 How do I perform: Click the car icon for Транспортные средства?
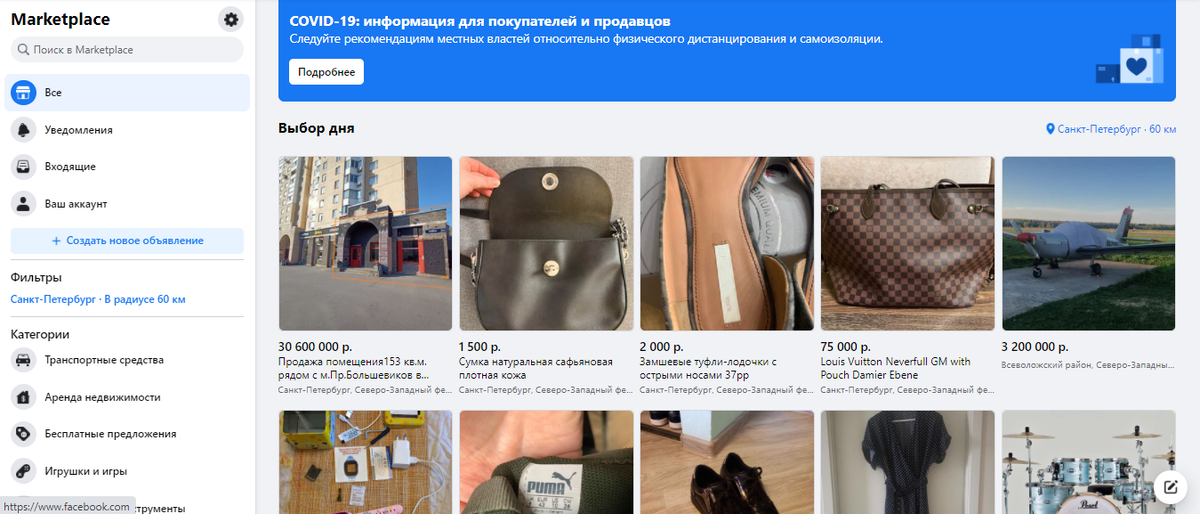pyautogui.click(x=23, y=360)
